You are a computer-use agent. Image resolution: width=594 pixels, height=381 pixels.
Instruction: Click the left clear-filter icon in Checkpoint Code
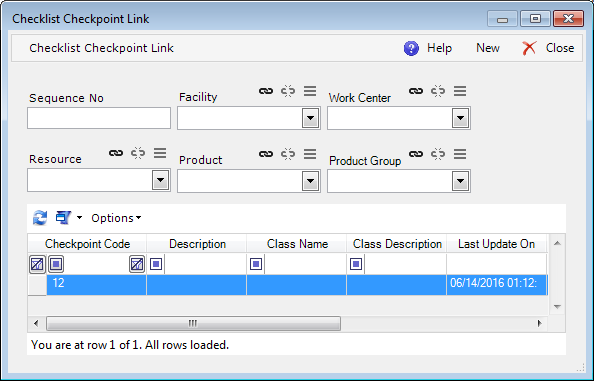coord(37,264)
